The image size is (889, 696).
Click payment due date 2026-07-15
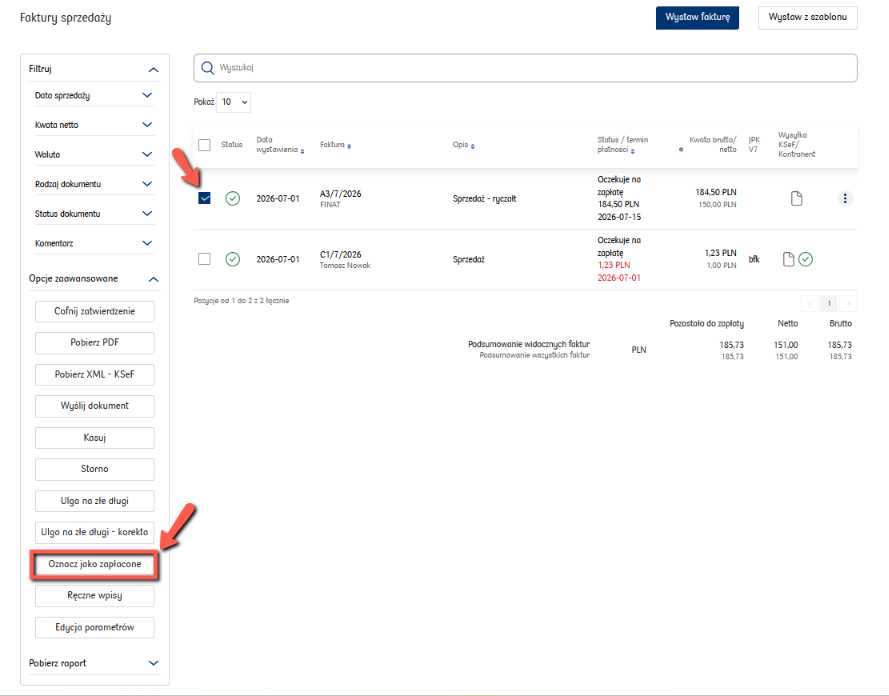(619, 217)
